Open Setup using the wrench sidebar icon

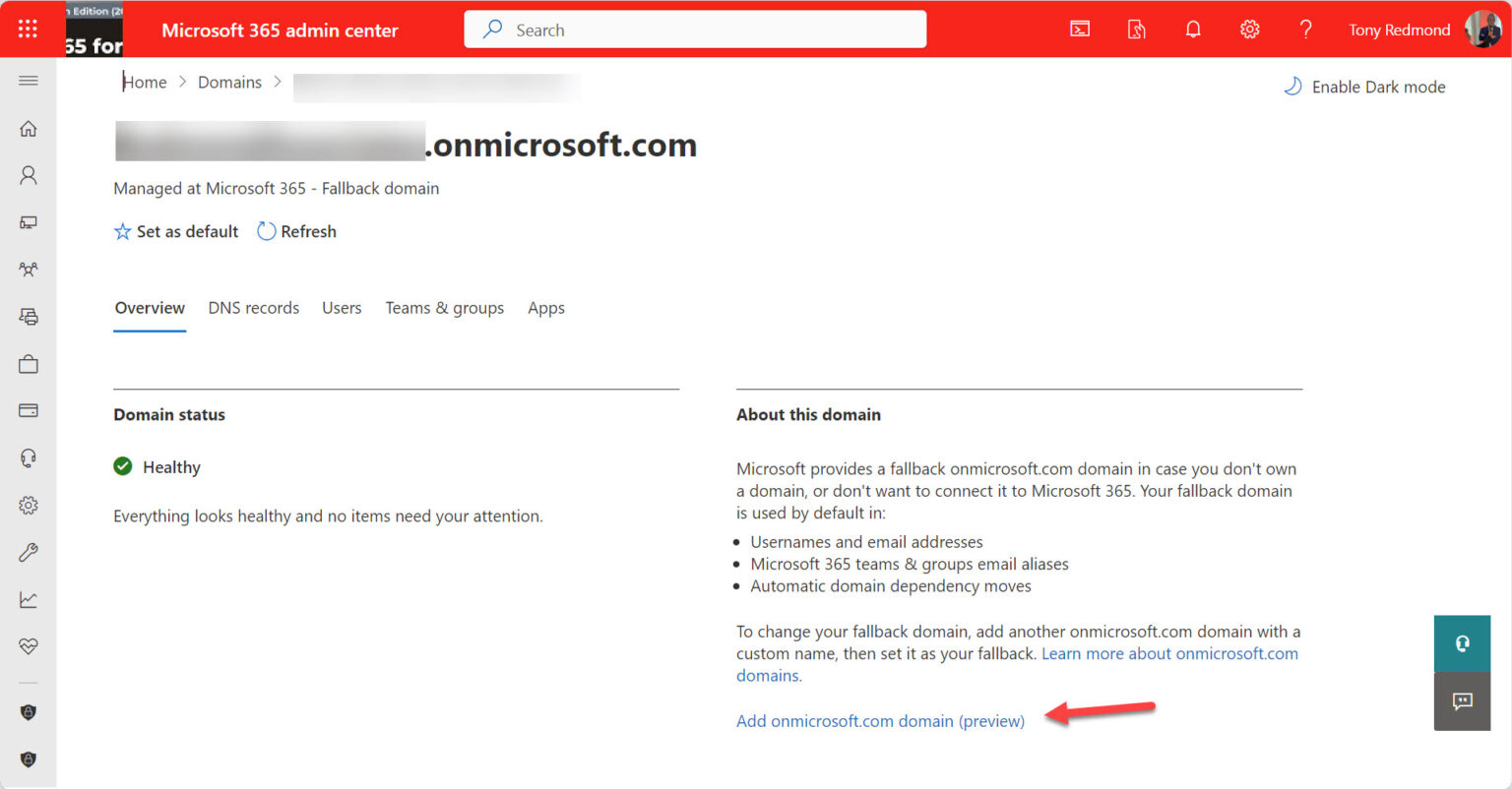tap(28, 552)
